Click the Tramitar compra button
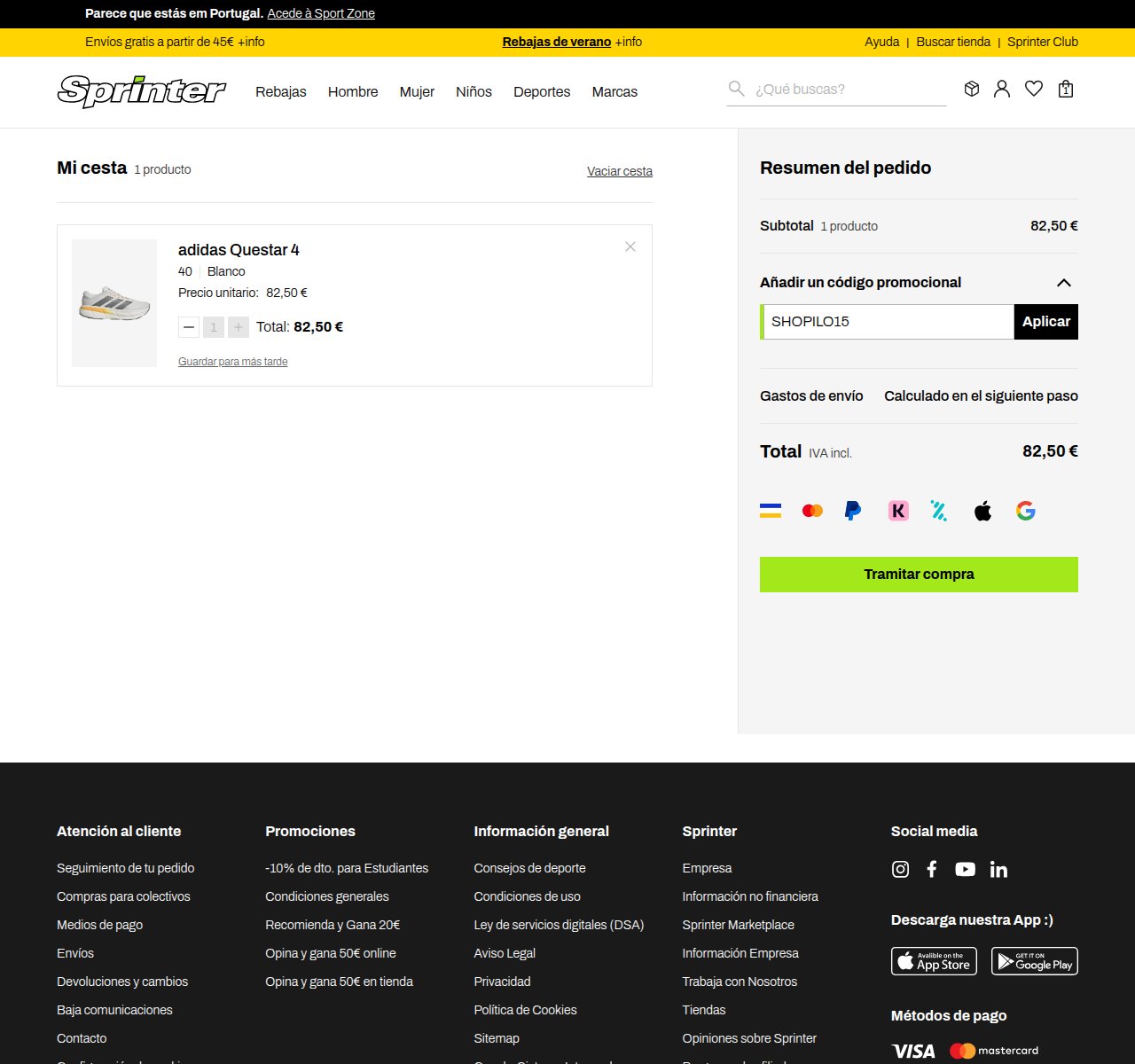The image size is (1135, 1064). click(x=919, y=575)
